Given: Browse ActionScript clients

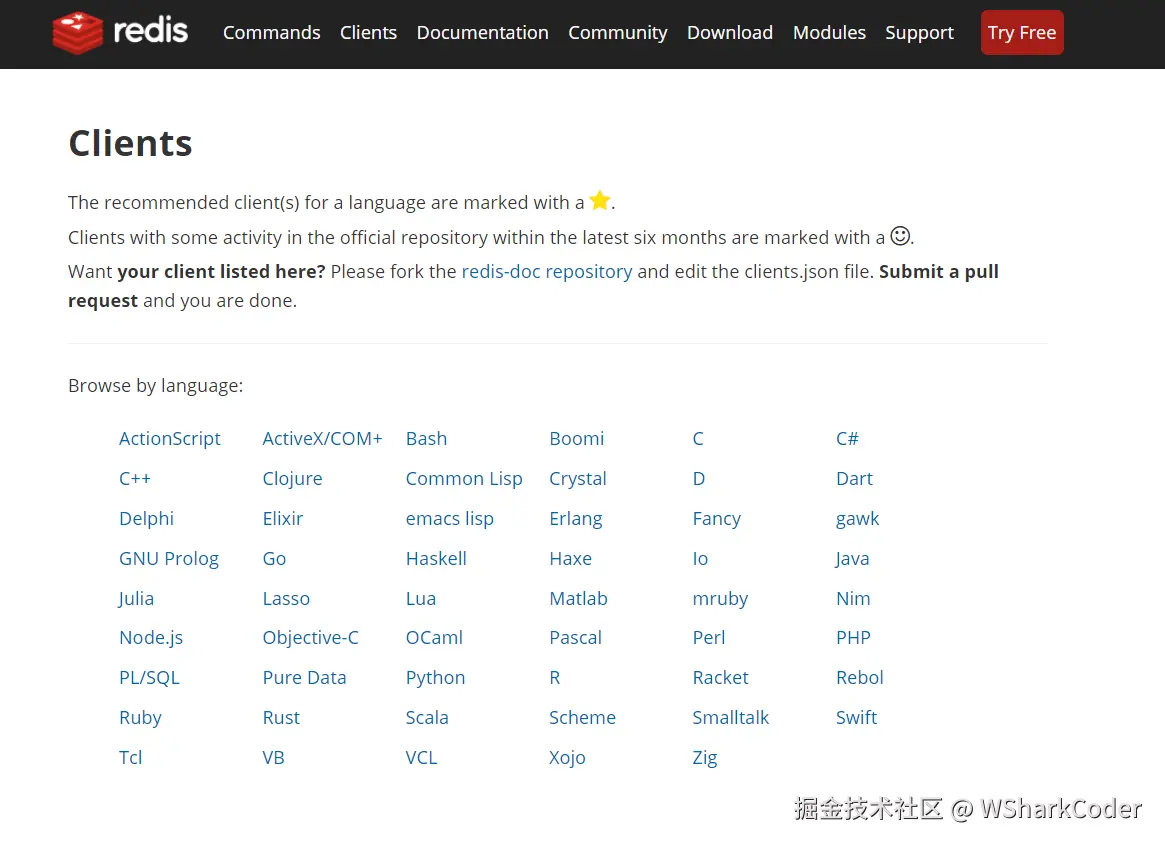Looking at the screenshot, I should (x=169, y=439).
